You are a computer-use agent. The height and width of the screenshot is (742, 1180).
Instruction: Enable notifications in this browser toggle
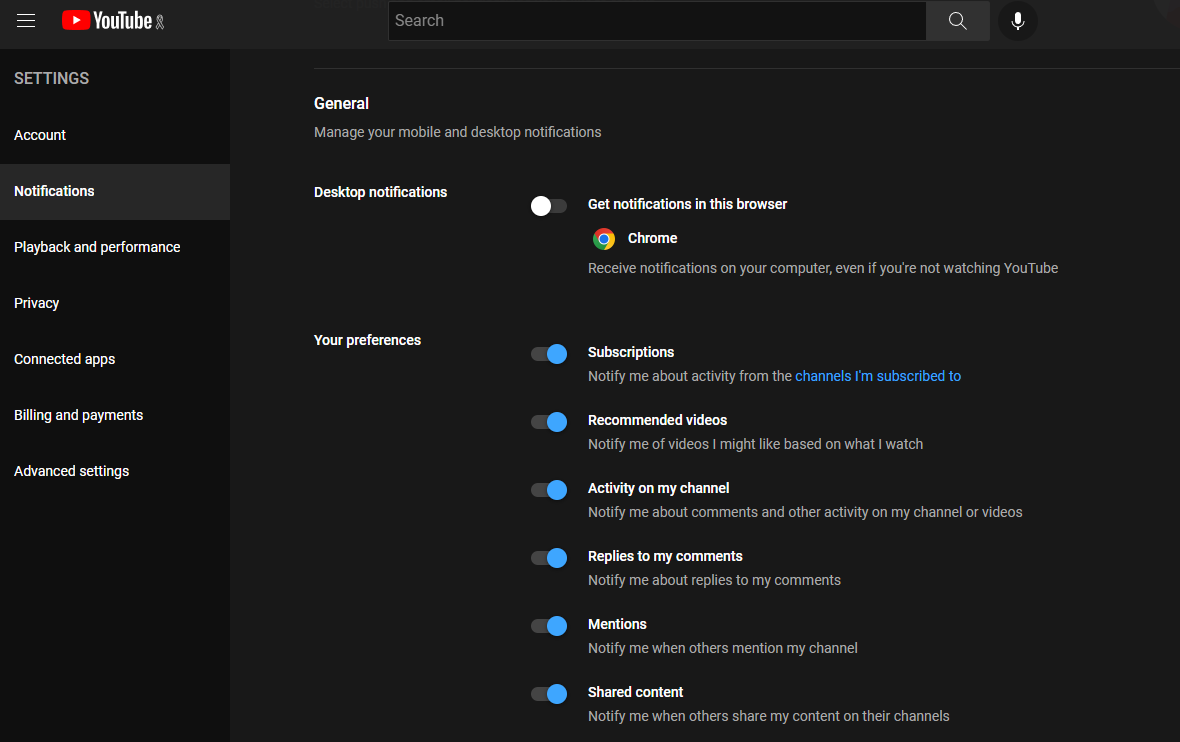549,205
